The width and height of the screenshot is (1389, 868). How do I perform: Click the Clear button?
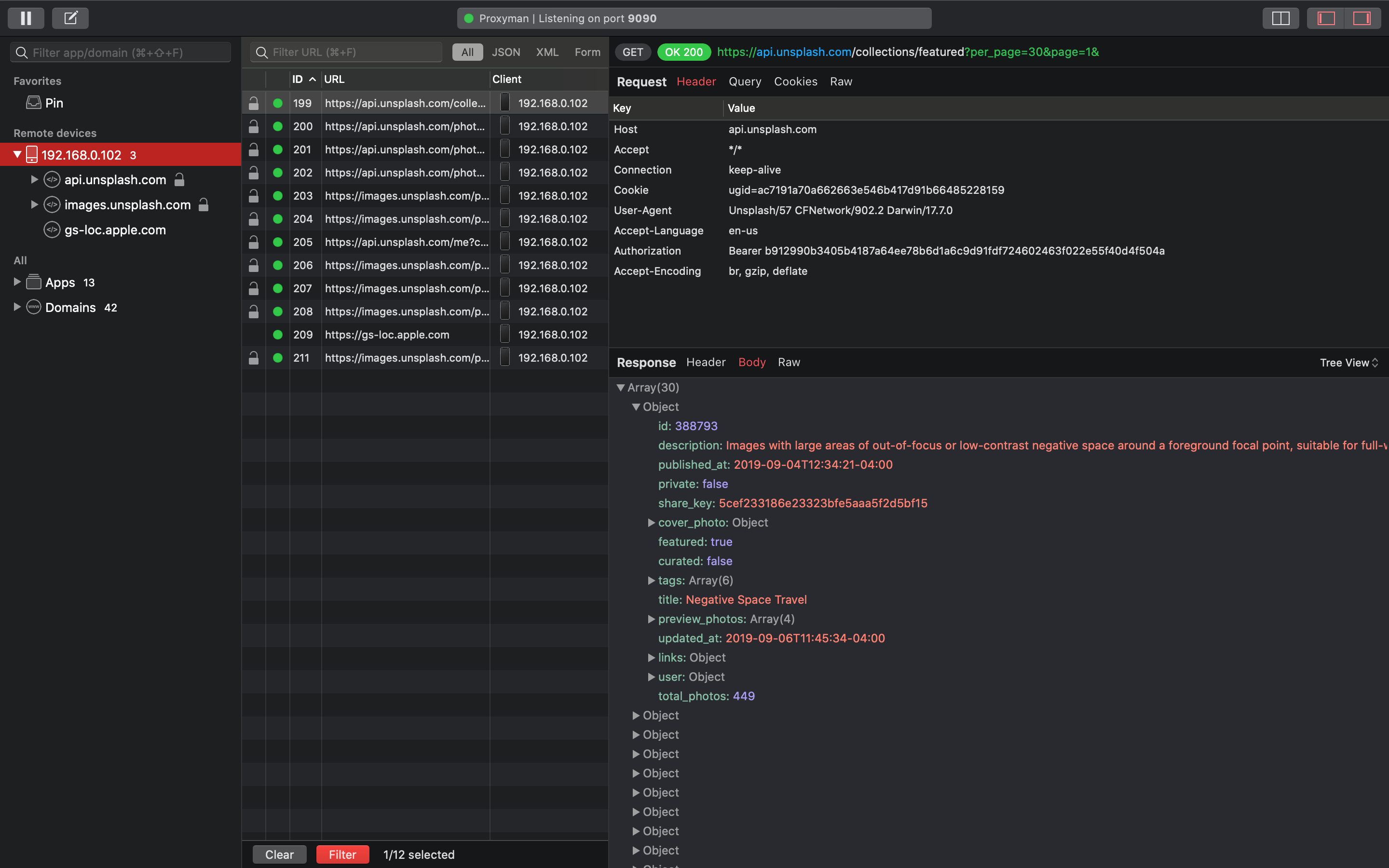click(x=280, y=854)
